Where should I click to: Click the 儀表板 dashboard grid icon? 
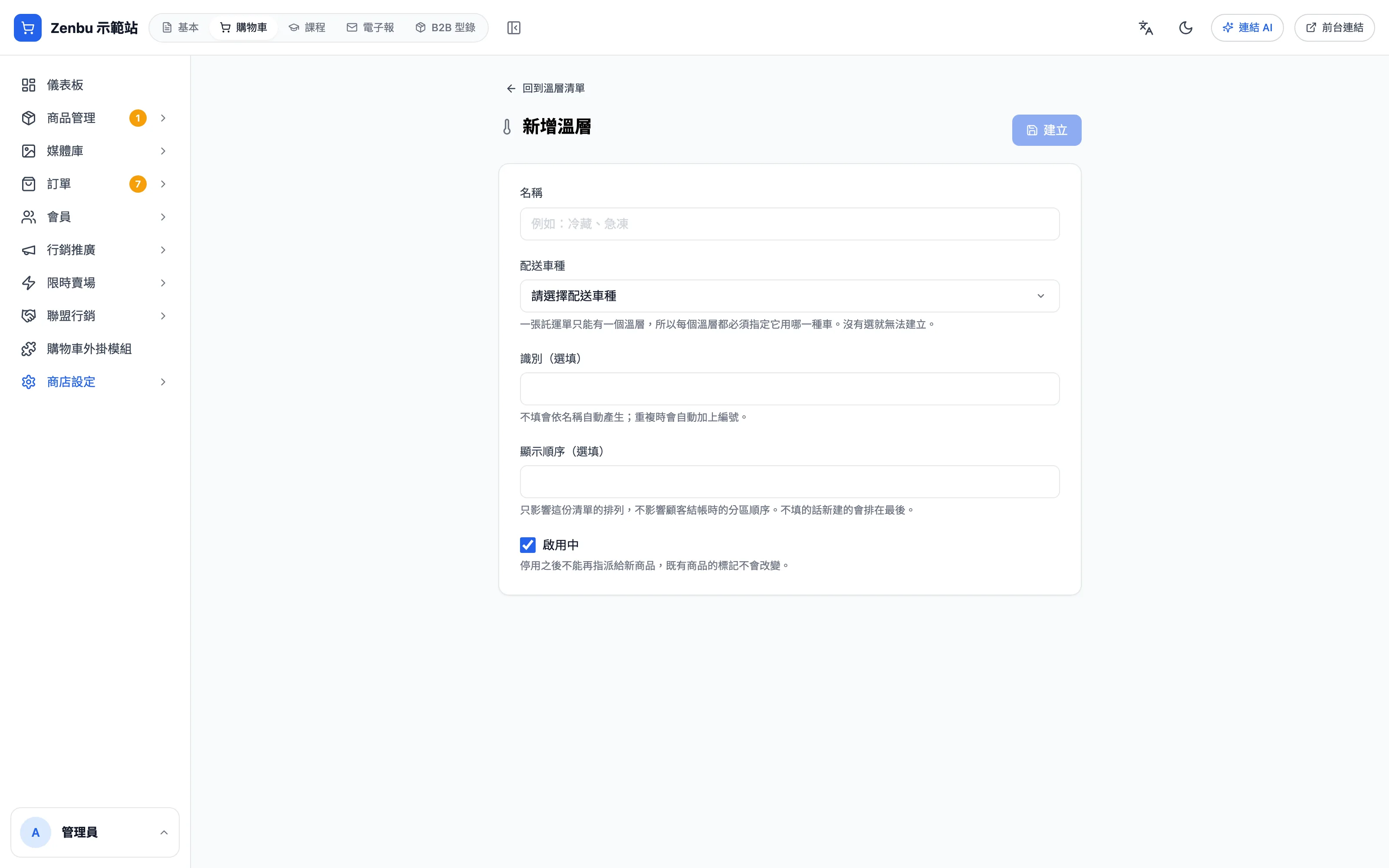pyautogui.click(x=29, y=85)
